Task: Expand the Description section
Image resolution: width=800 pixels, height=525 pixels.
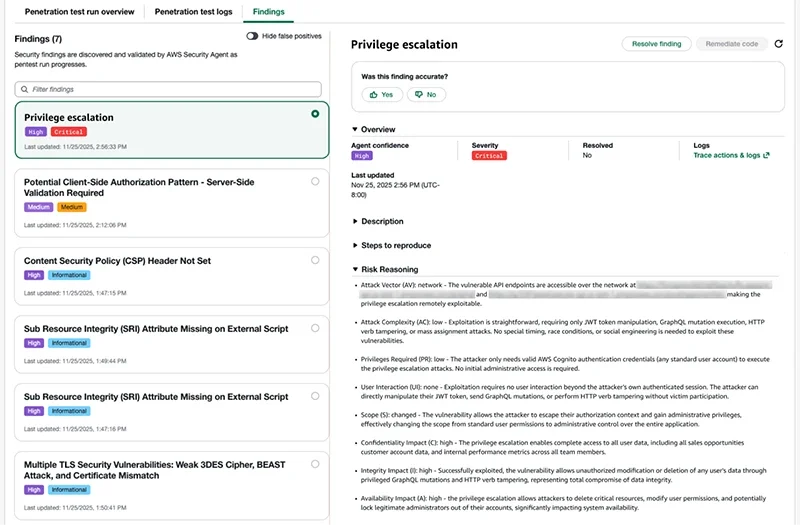Action: point(382,221)
